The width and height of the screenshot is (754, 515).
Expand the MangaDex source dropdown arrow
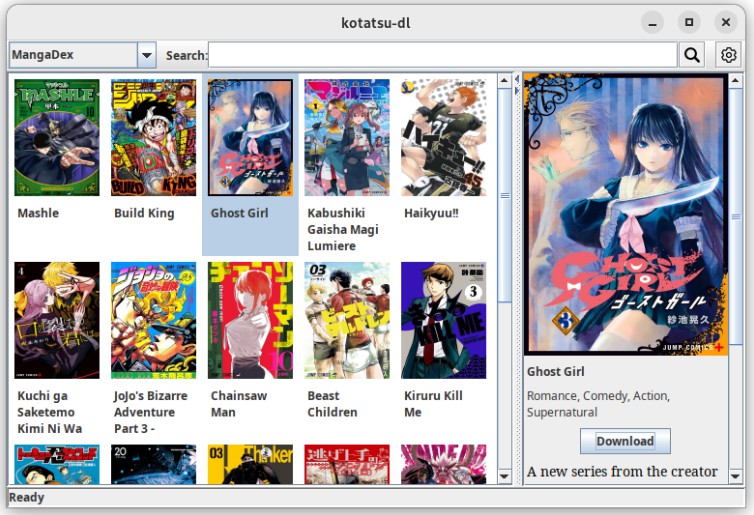[147, 55]
